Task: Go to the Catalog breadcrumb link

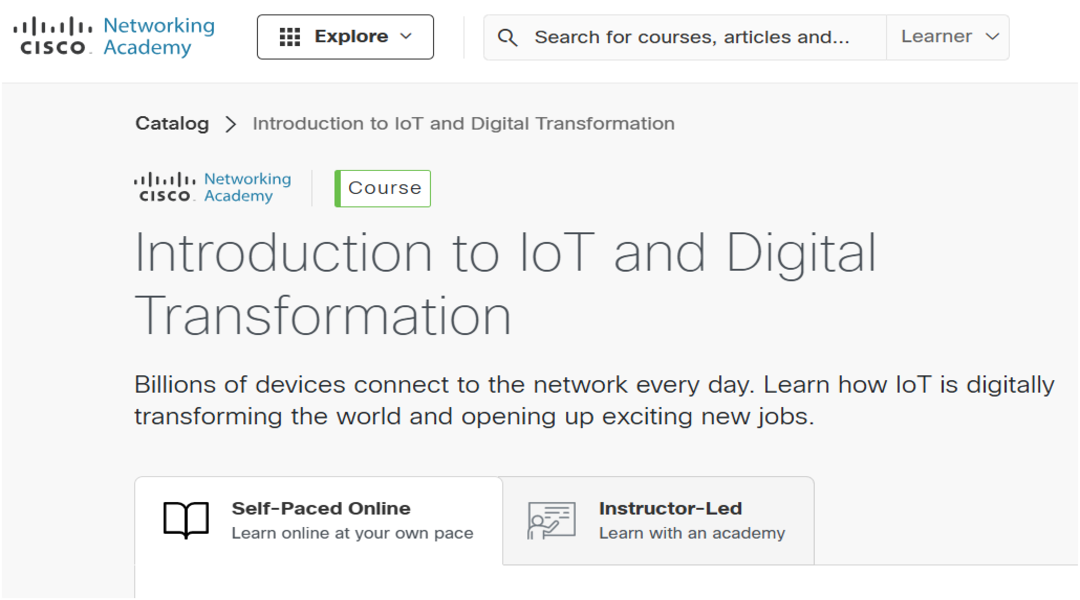Action: (172, 124)
